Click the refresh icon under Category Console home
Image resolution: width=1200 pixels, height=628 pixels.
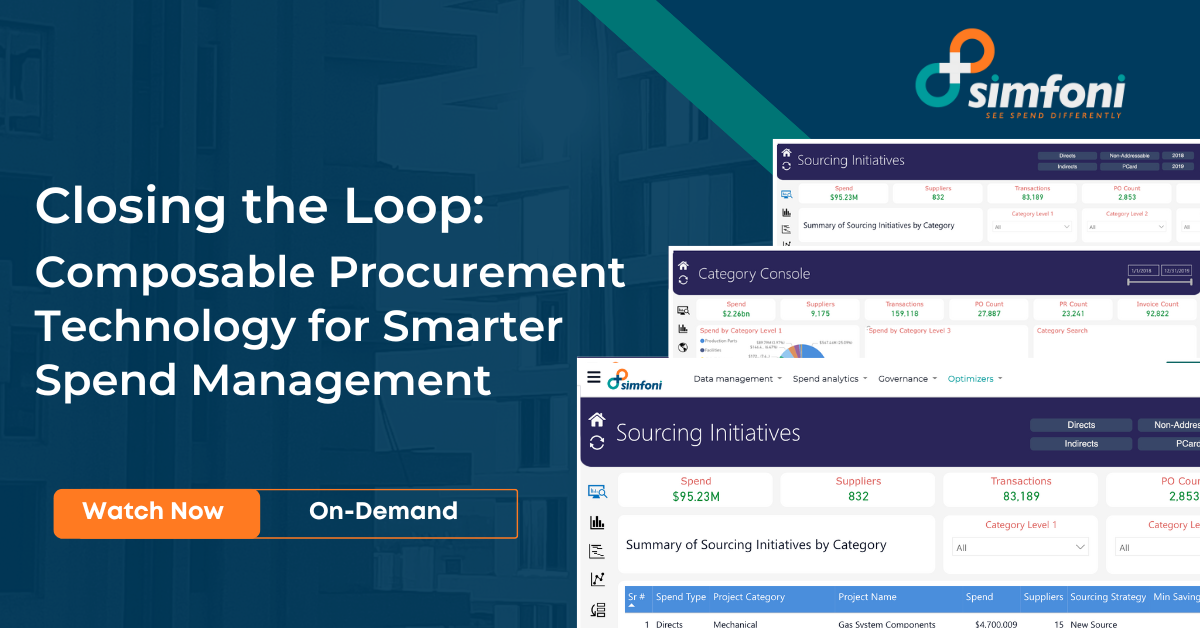coord(683,281)
